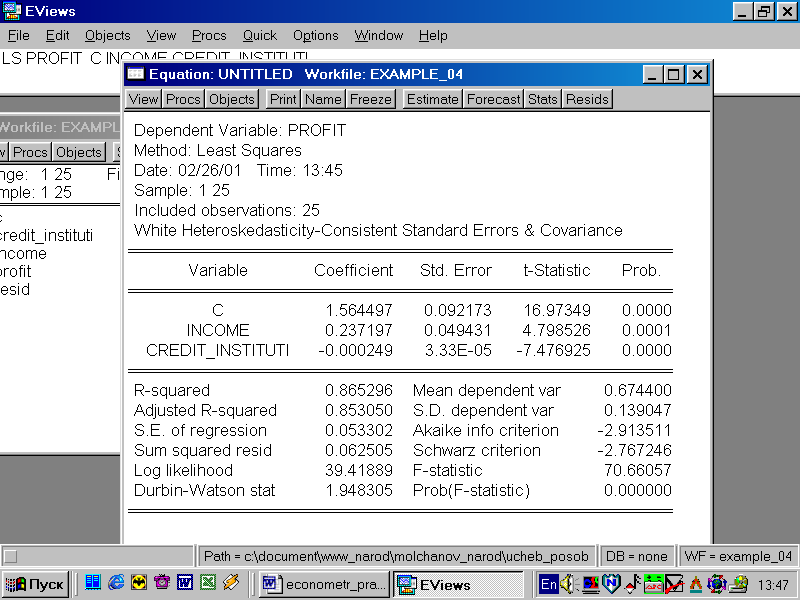This screenshot has height=600, width=800.
Task: Click the EViews application icon in title bar
Action: click(11, 11)
